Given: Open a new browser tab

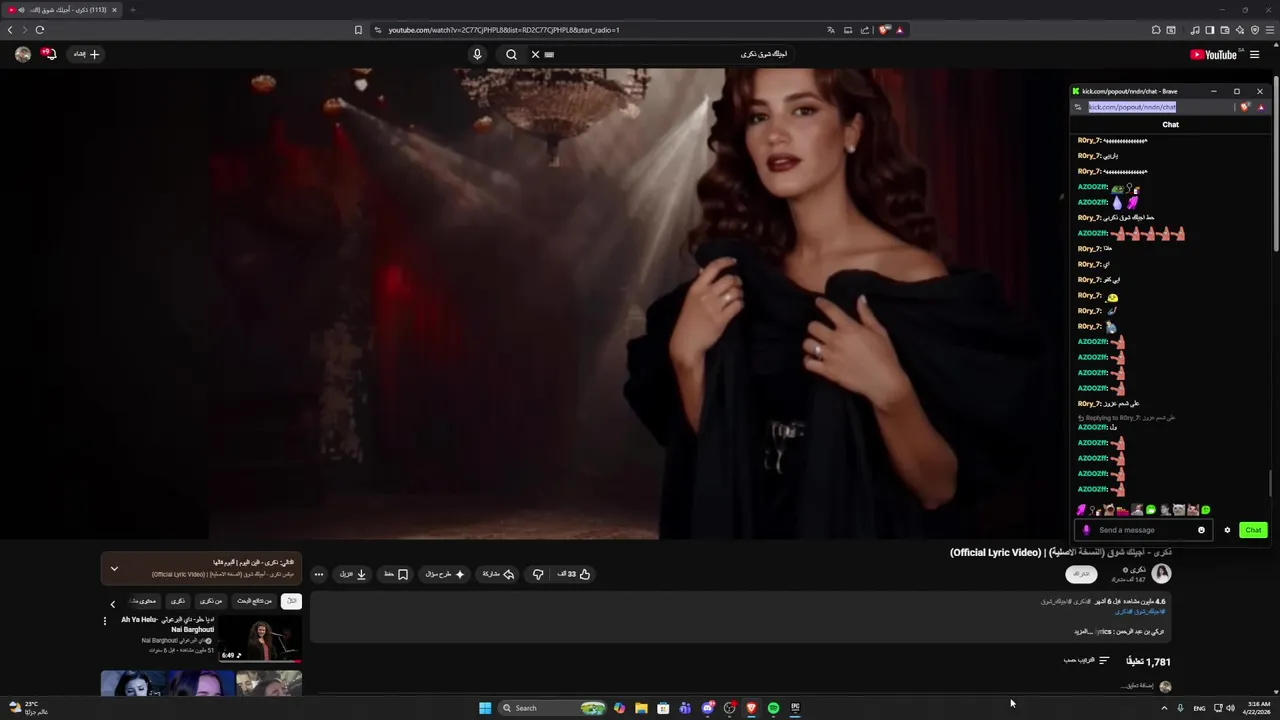Looking at the screenshot, I should click(x=132, y=10).
